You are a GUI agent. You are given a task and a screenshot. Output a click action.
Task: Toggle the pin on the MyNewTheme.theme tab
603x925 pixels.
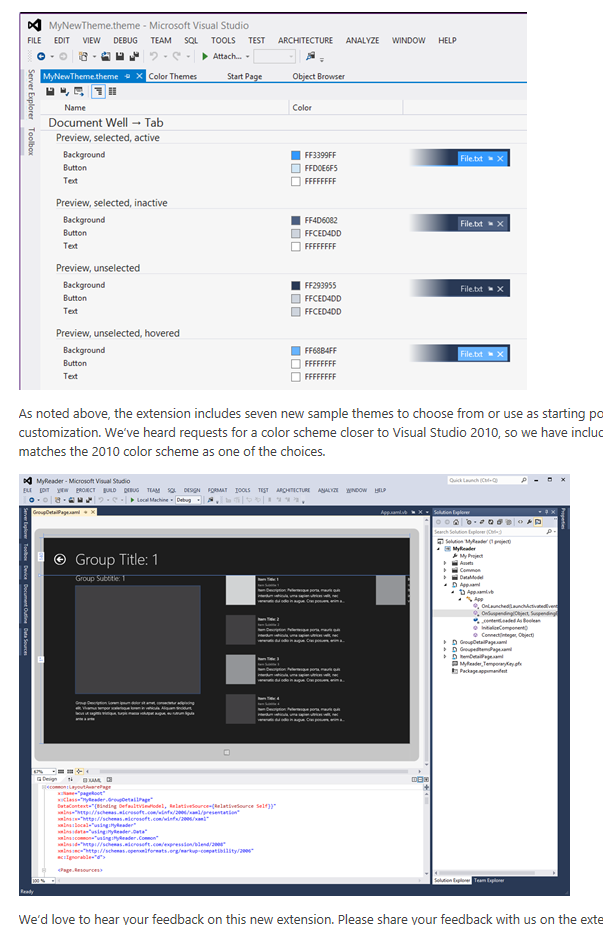pos(127,76)
